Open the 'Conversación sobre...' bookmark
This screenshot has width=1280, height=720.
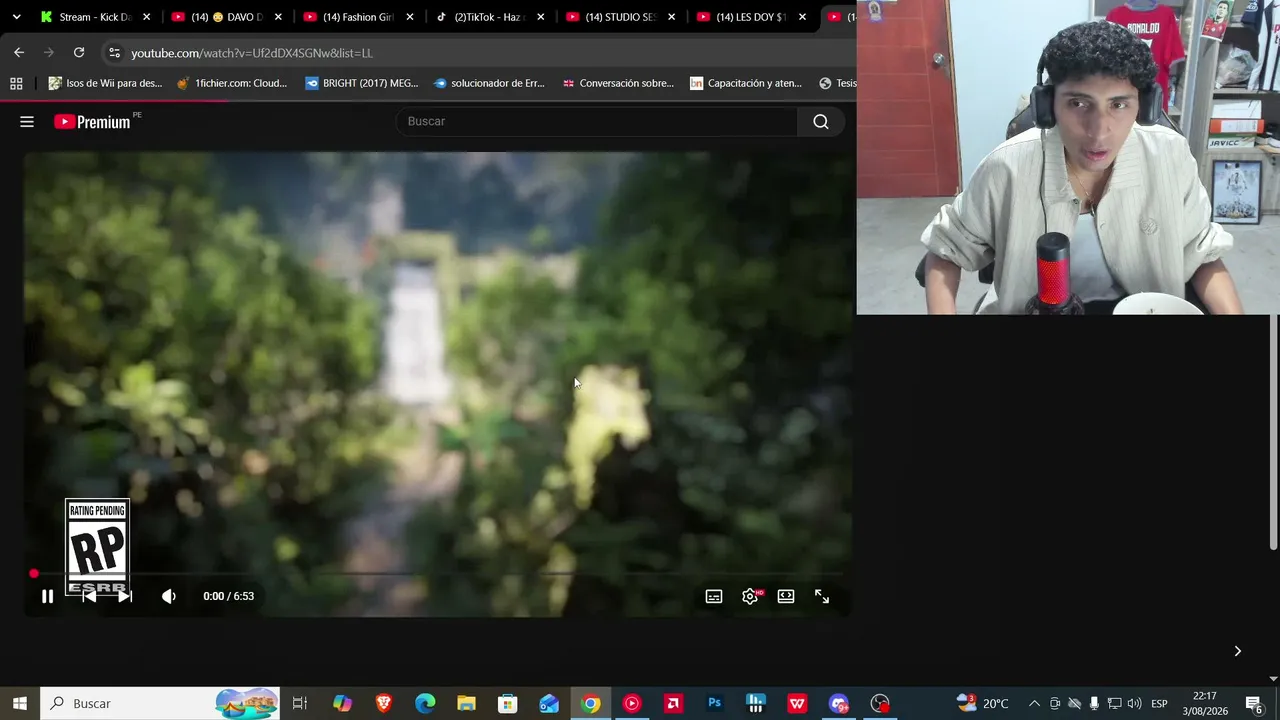point(618,83)
